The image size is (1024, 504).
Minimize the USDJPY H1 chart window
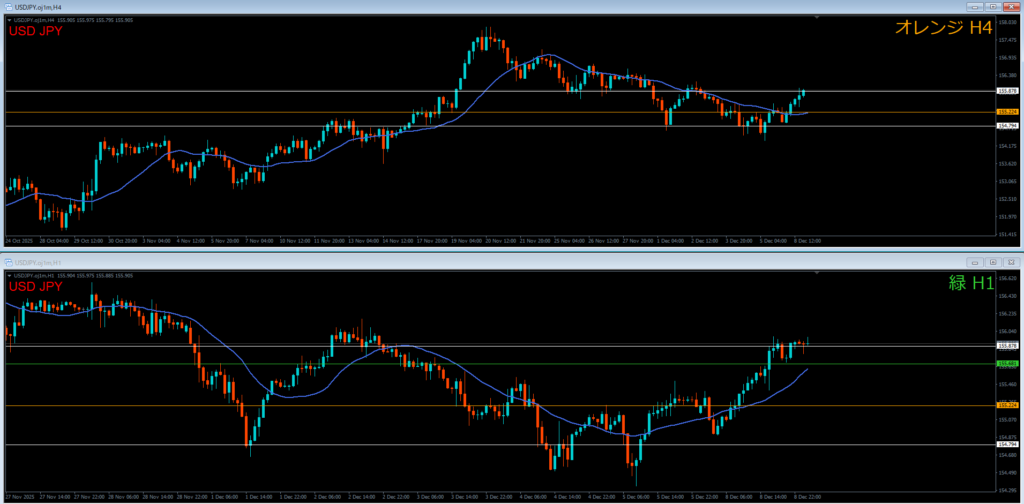pos(977,261)
